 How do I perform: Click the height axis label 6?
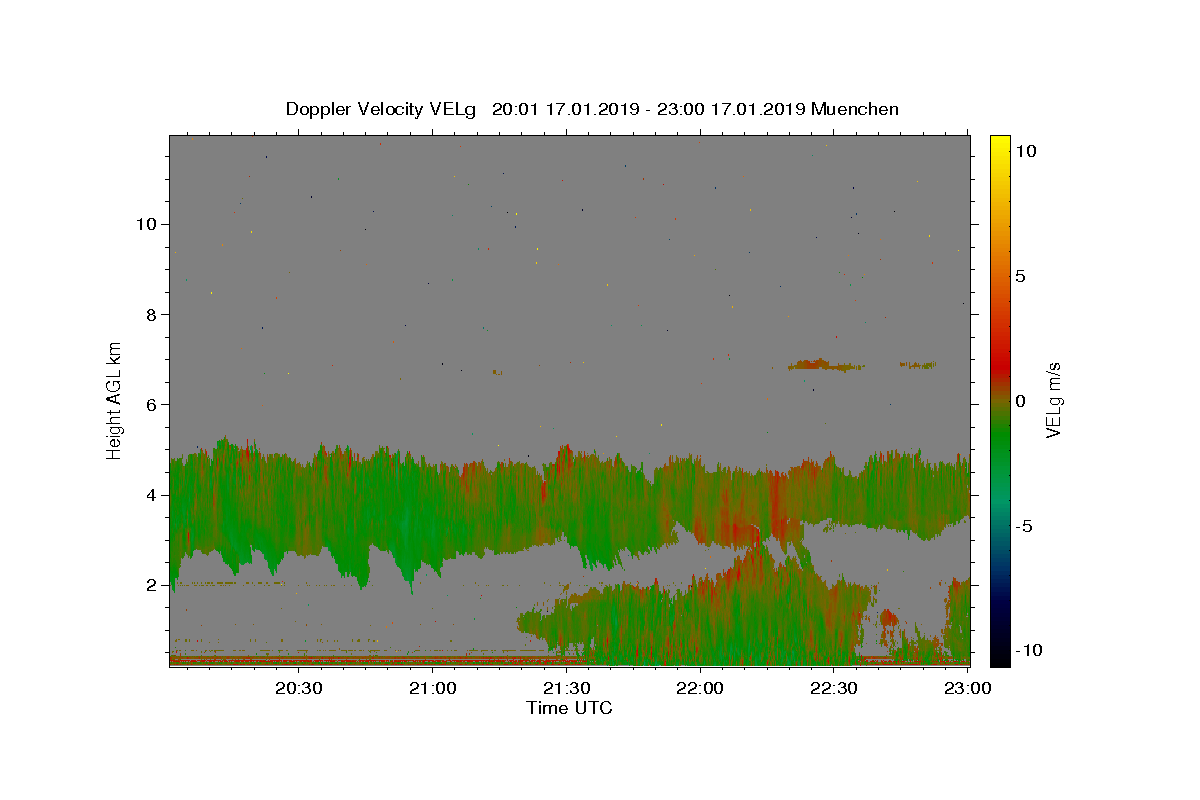[152, 404]
